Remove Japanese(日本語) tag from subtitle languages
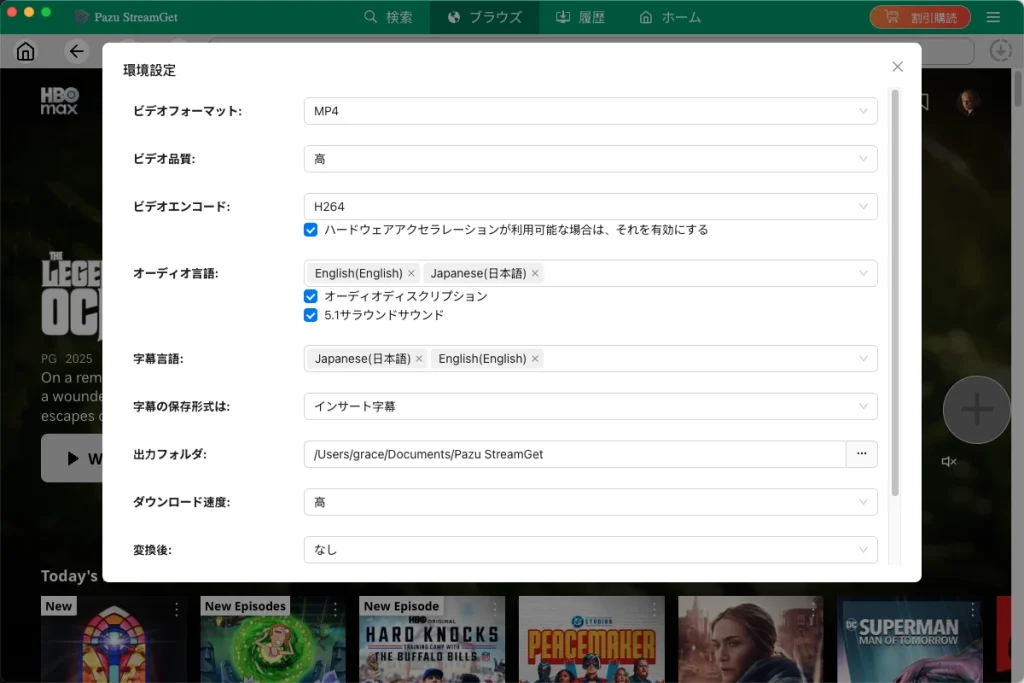 pyautogui.click(x=419, y=359)
